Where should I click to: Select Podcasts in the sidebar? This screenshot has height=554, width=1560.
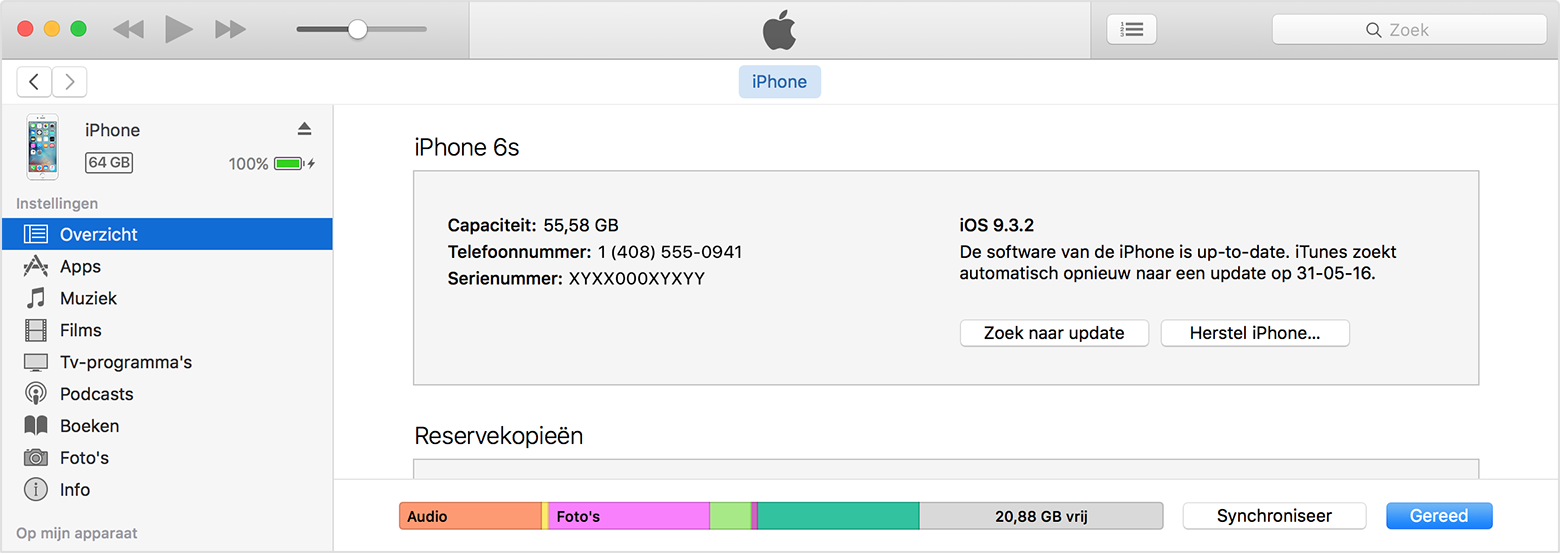pyautogui.click(x=167, y=394)
